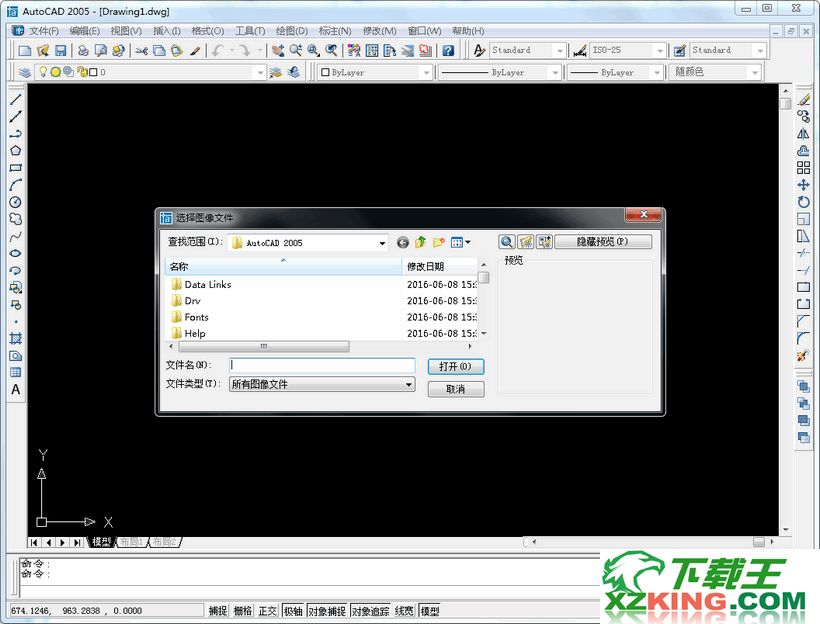
Task: Click Create New Folder icon in dialog
Action: tap(438, 242)
